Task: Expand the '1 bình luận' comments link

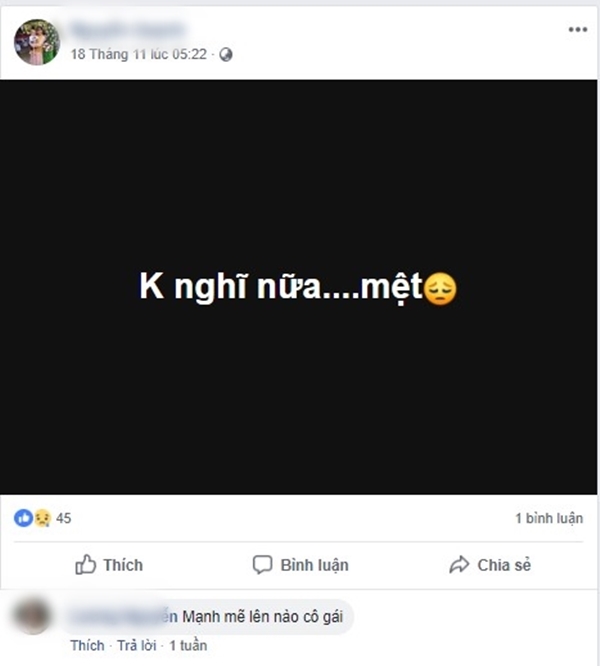Action: click(548, 519)
